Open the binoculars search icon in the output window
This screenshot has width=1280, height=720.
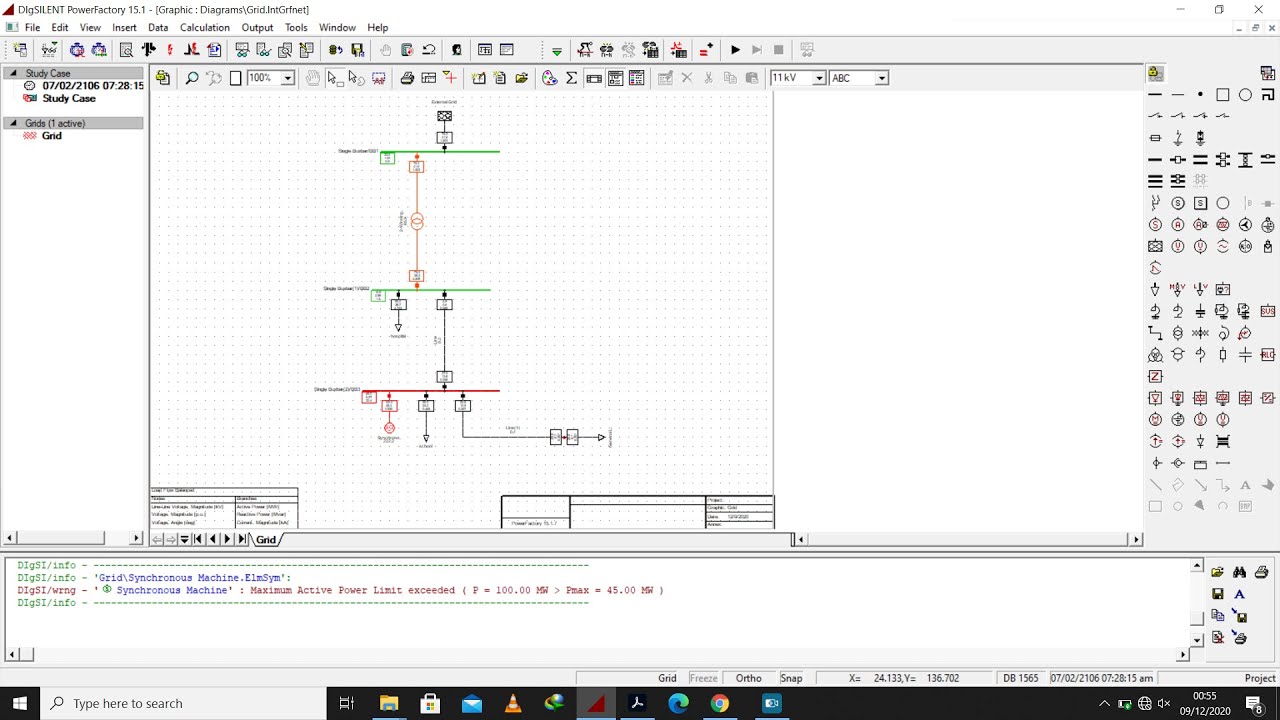[x=1240, y=572]
